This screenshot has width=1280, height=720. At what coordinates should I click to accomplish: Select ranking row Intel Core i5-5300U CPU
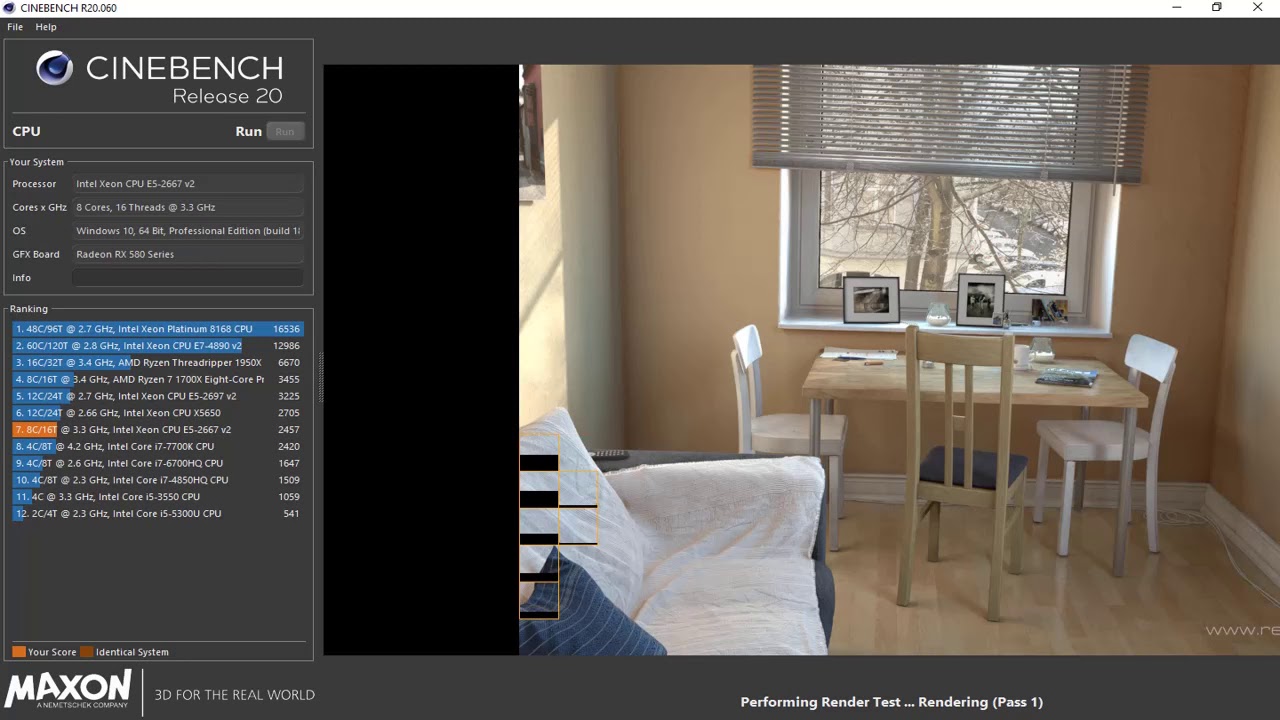tap(157, 514)
